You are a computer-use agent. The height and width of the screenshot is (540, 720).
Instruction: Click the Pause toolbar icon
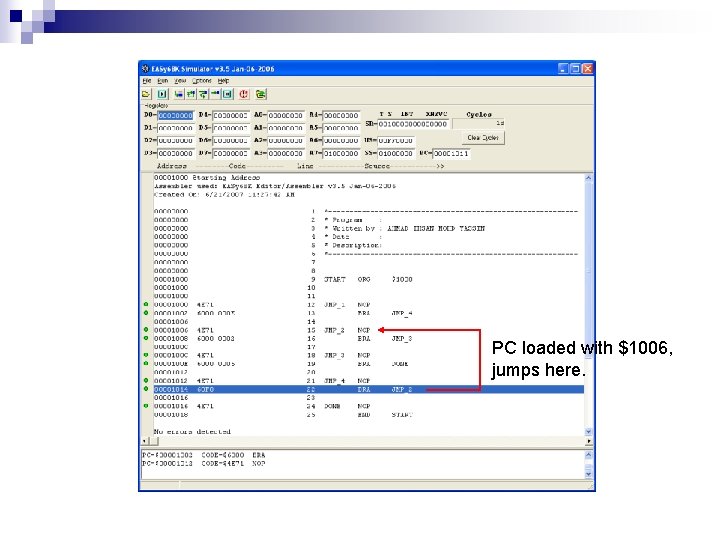point(228,94)
